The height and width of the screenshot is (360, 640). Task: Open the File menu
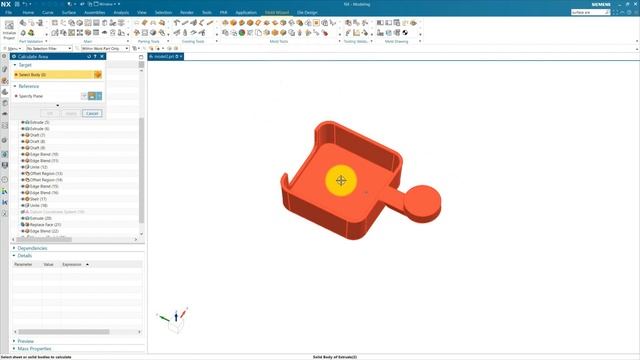[8, 13]
